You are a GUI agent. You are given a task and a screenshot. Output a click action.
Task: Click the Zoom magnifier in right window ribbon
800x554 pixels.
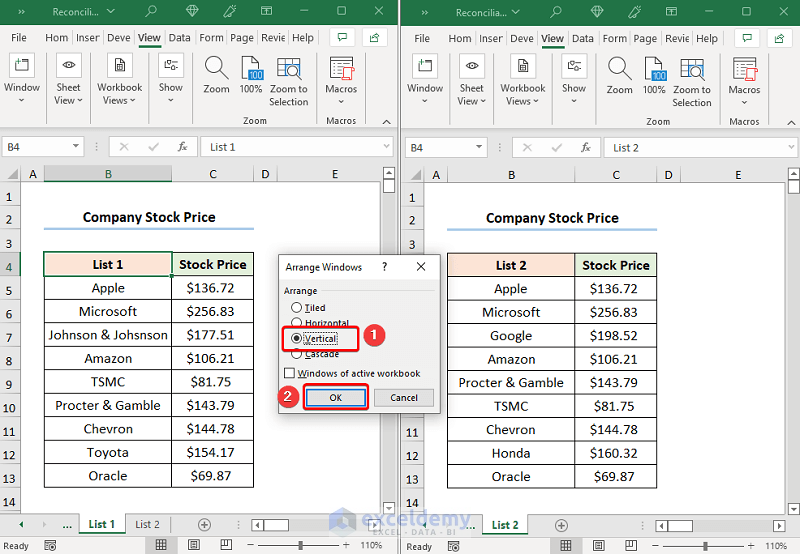619,76
